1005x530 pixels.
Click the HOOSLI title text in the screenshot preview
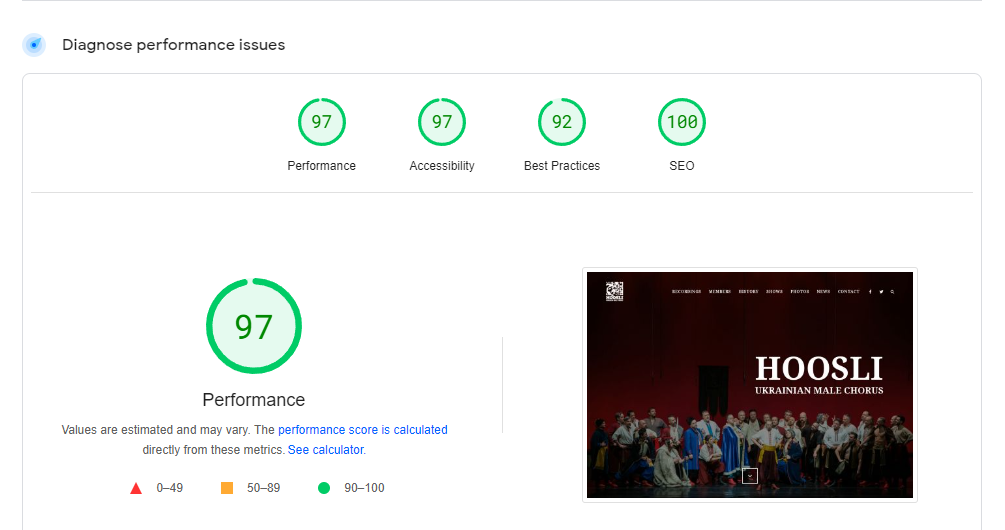[x=818, y=368]
